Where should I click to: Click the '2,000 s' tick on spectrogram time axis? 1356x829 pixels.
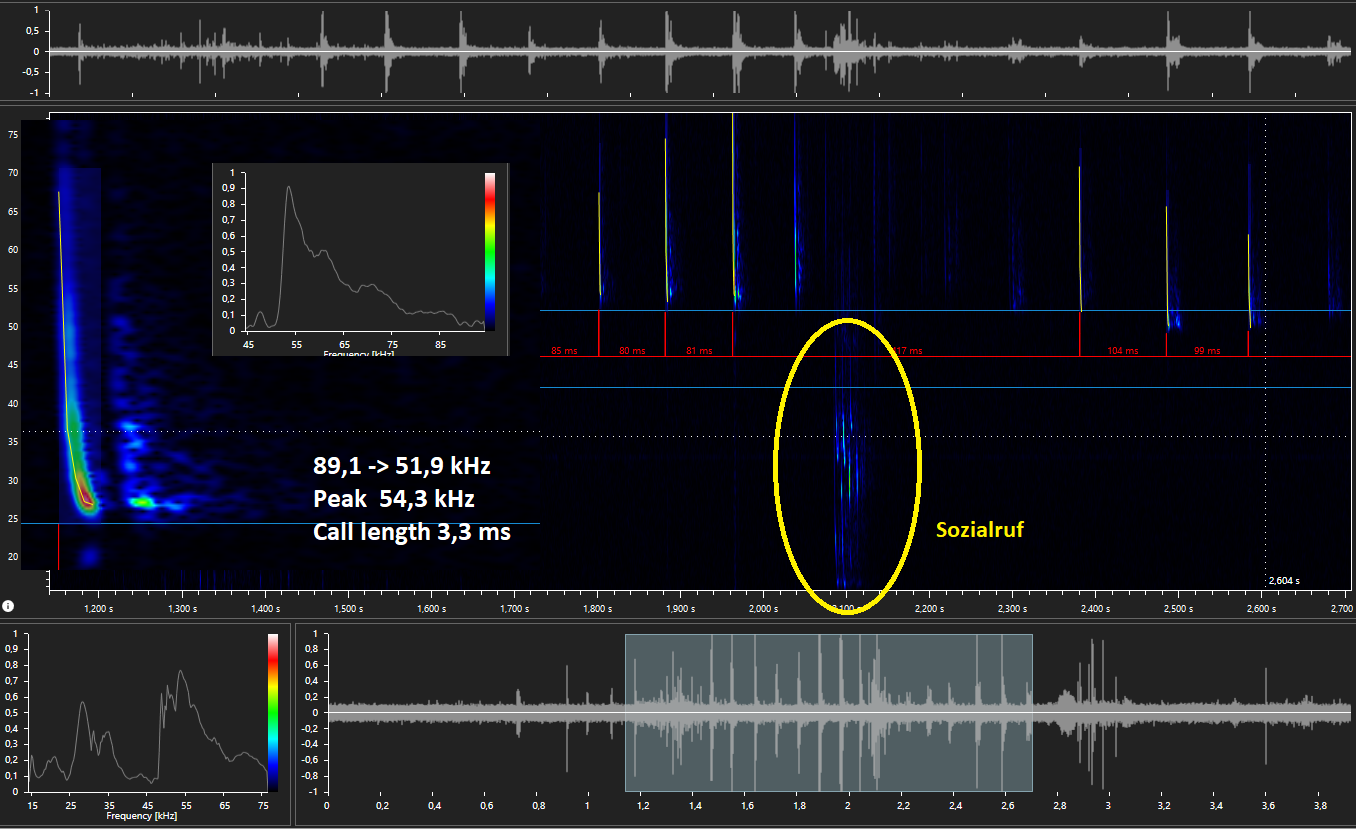(763, 608)
